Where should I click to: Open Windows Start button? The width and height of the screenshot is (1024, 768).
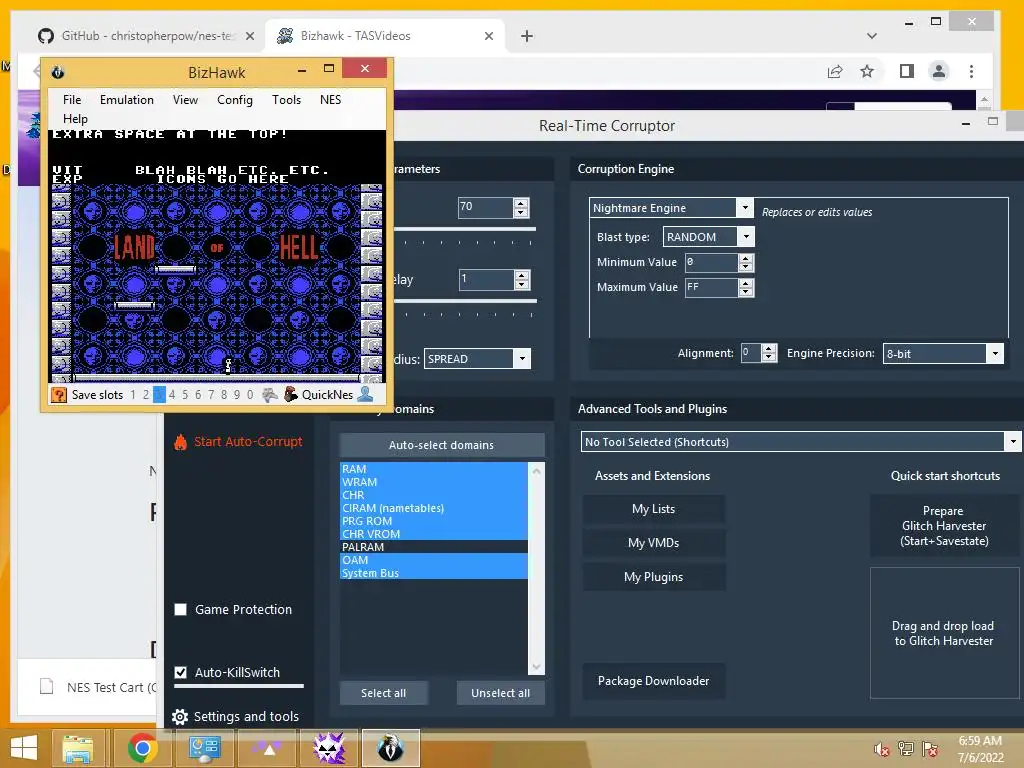click(x=24, y=748)
